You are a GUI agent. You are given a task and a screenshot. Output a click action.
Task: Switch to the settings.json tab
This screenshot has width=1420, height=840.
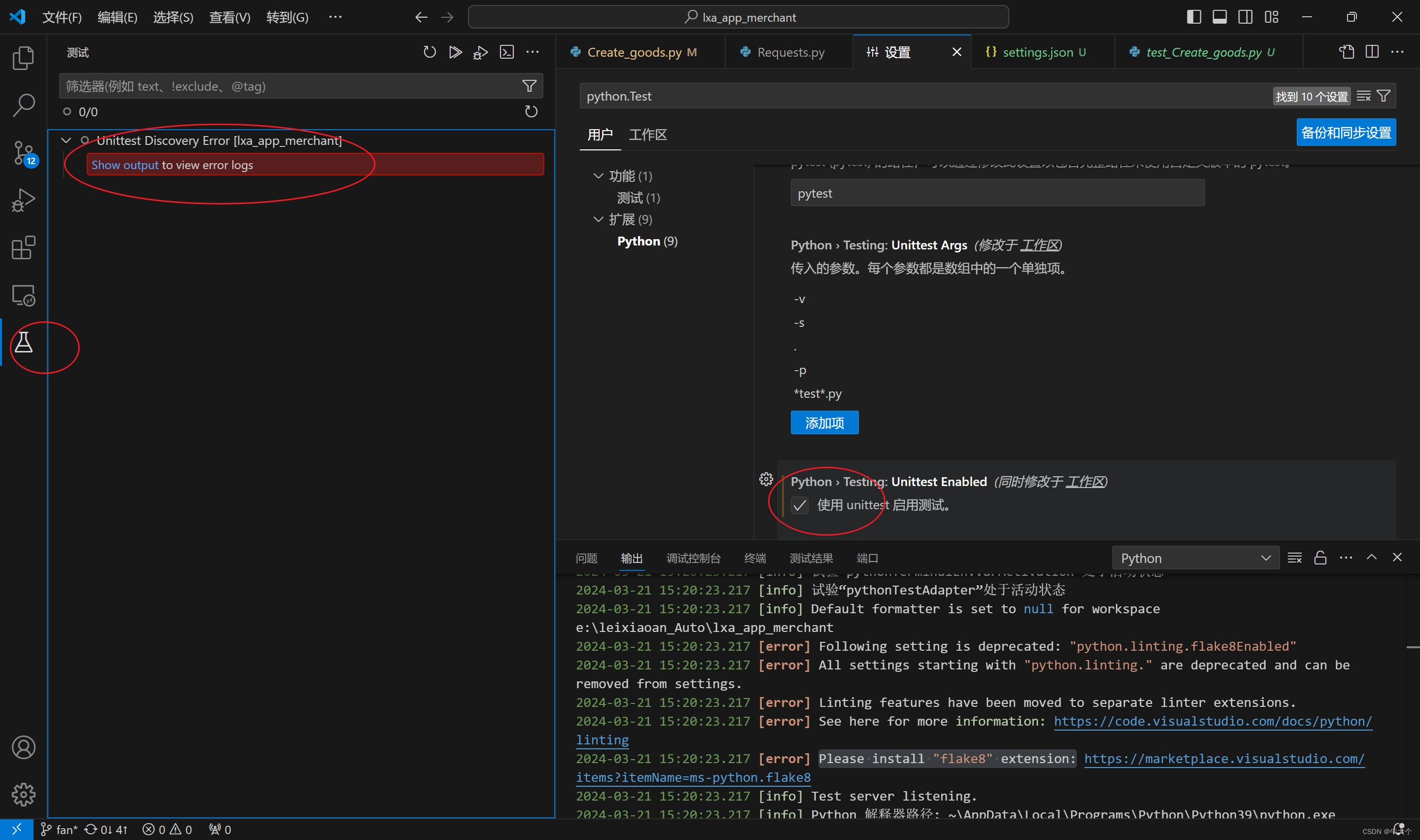[x=1037, y=53]
